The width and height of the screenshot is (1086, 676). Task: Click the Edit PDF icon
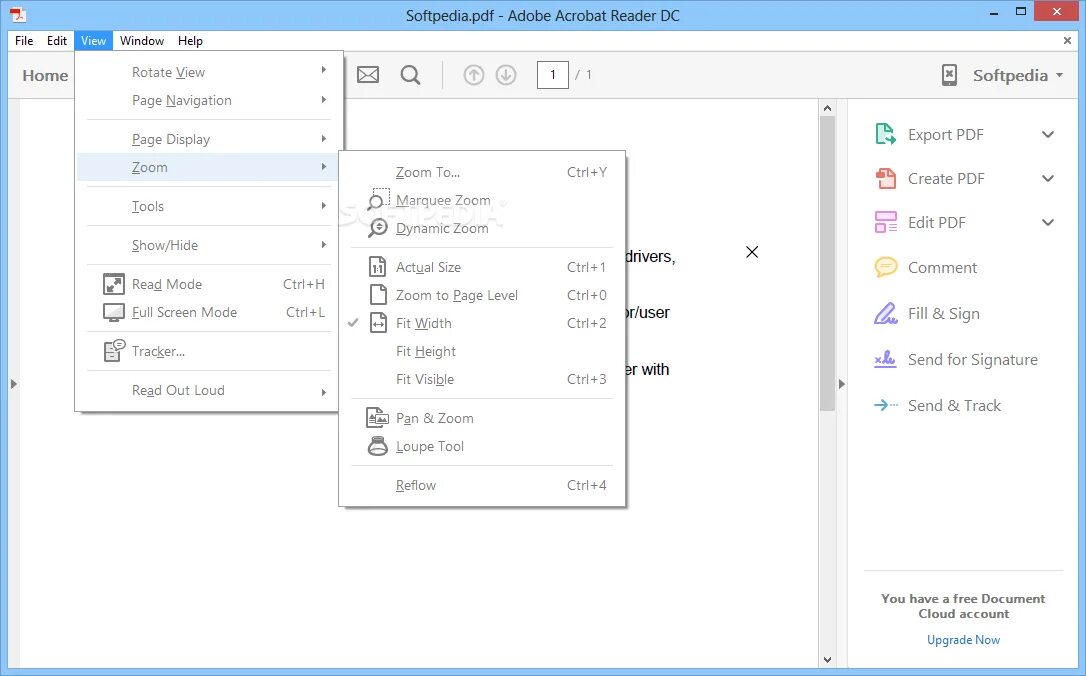885,222
